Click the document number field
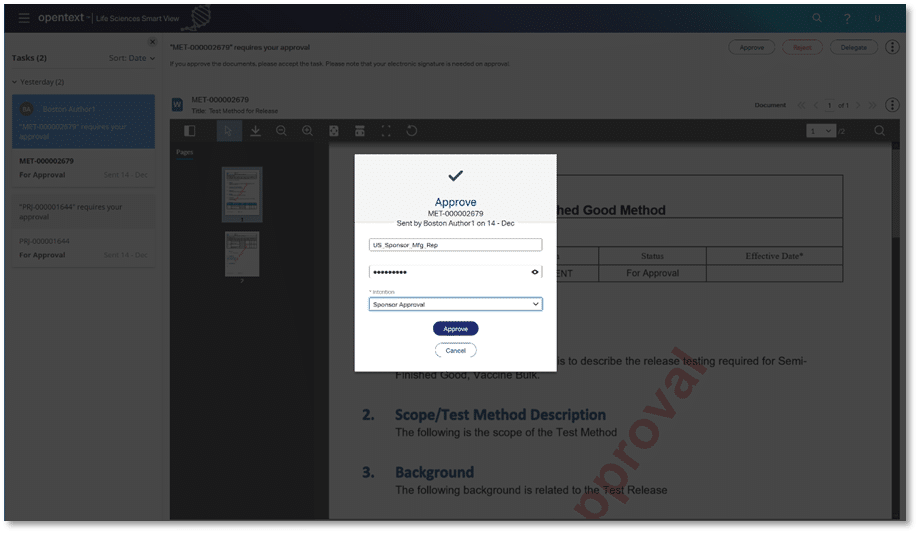This screenshot has width=919, height=534. (x=829, y=106)
